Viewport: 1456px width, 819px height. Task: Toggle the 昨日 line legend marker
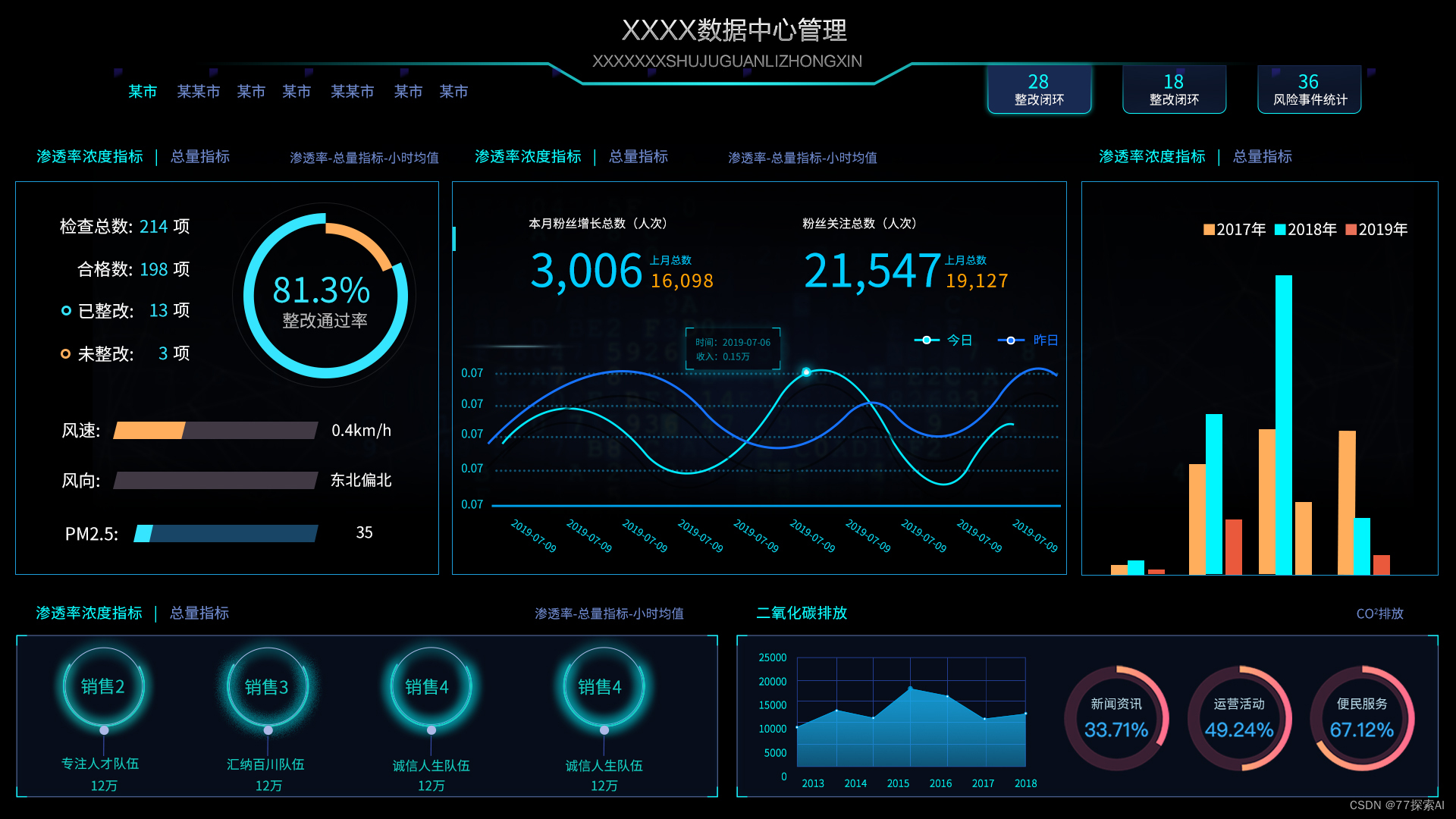pos(1011,340)
